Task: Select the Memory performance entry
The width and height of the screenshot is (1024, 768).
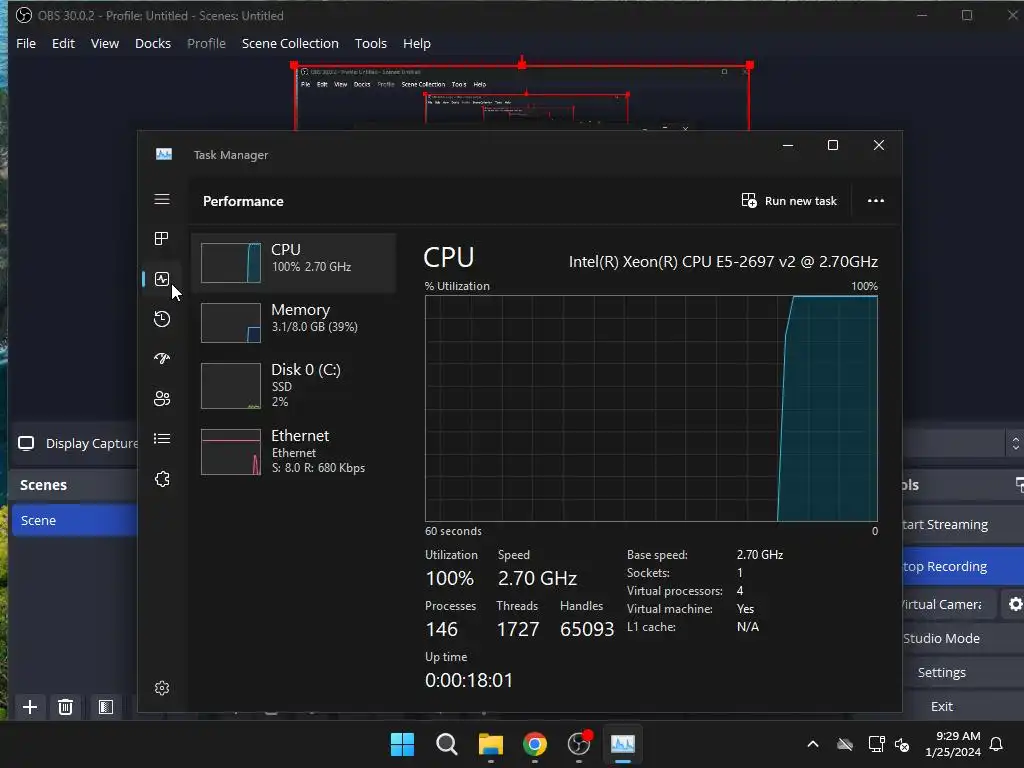Action: pos(294,323)
